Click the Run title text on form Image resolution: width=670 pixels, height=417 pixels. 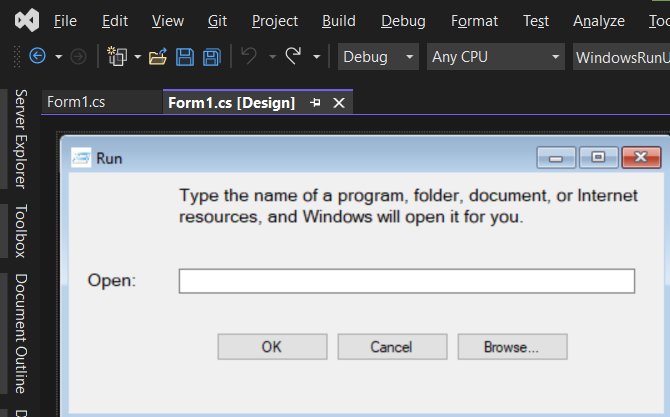(109, 159)
